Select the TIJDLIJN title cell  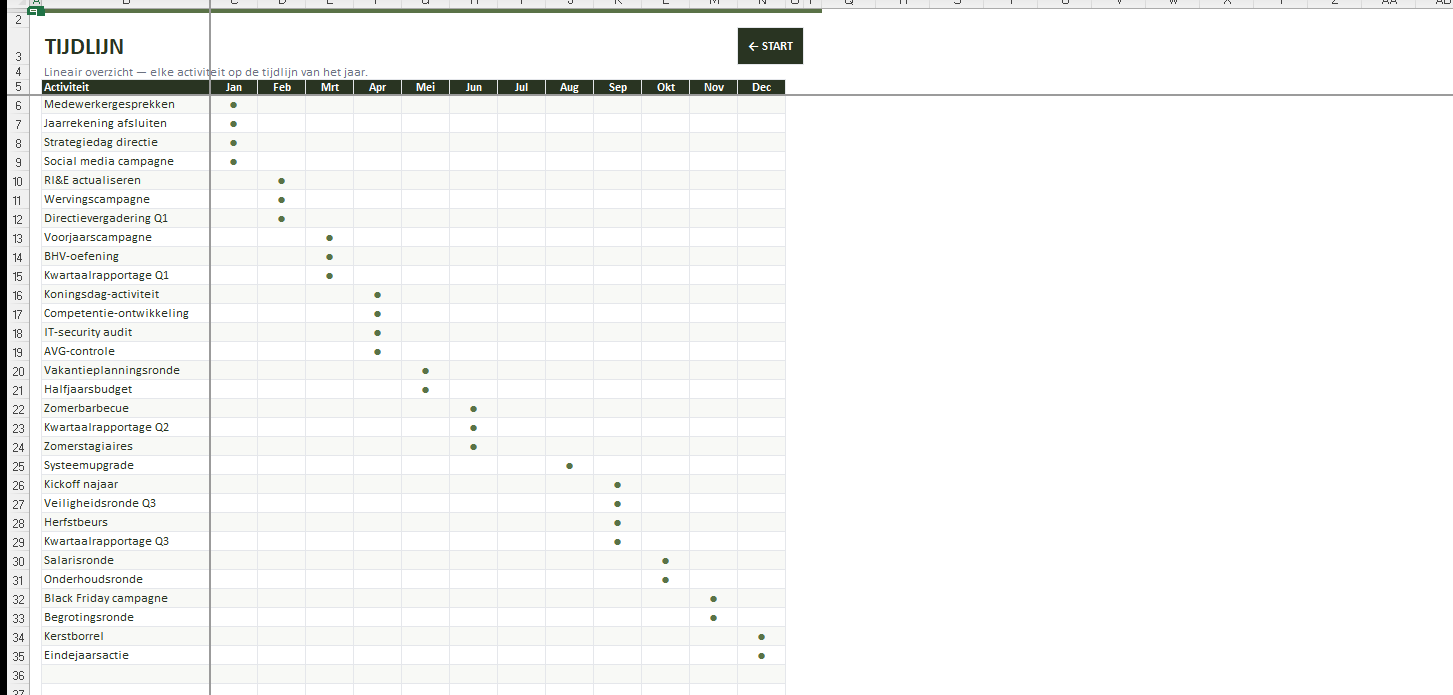coord(84,47)
